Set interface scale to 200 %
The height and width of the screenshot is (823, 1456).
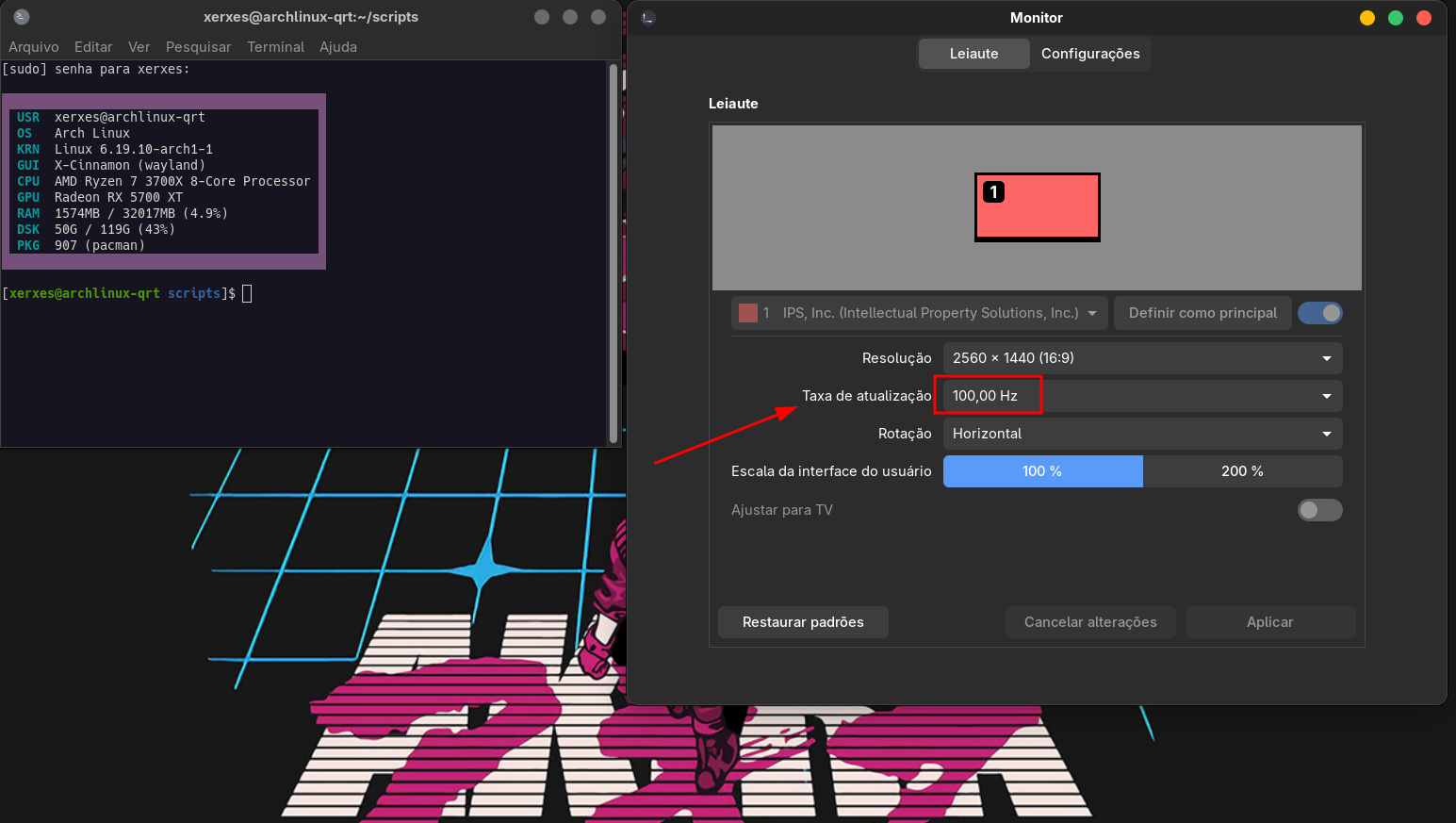(1242, 471)
